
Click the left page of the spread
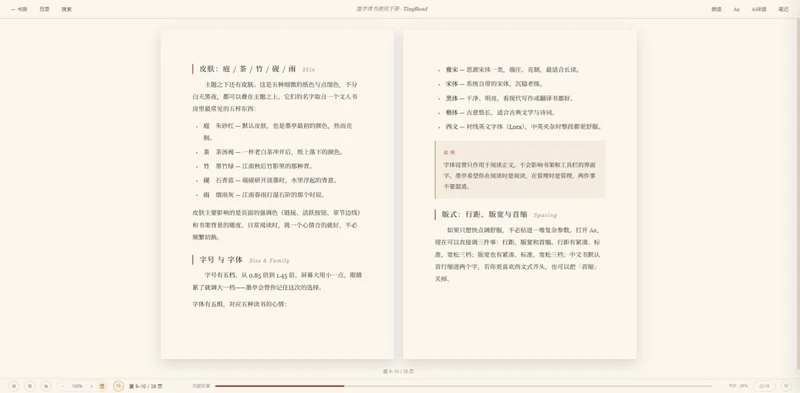click(x=277, y=194)
